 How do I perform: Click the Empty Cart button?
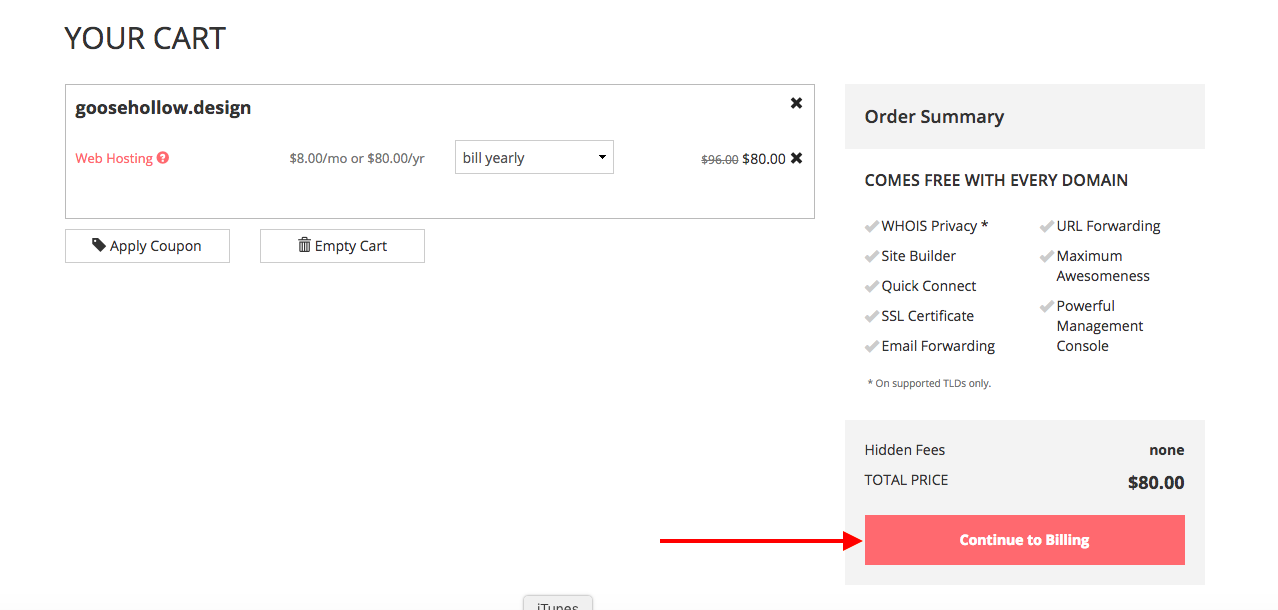coord(342,246)
